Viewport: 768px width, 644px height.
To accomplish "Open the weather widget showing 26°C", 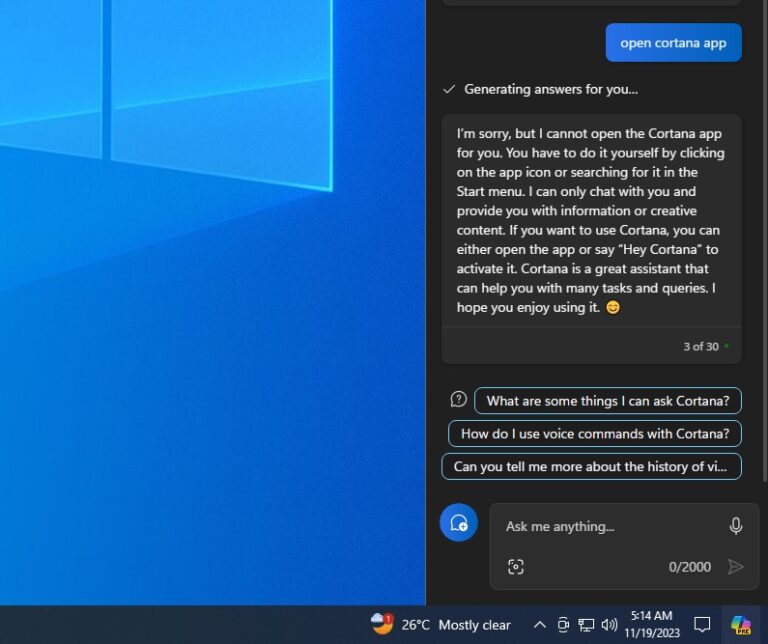I will point(440,625).
